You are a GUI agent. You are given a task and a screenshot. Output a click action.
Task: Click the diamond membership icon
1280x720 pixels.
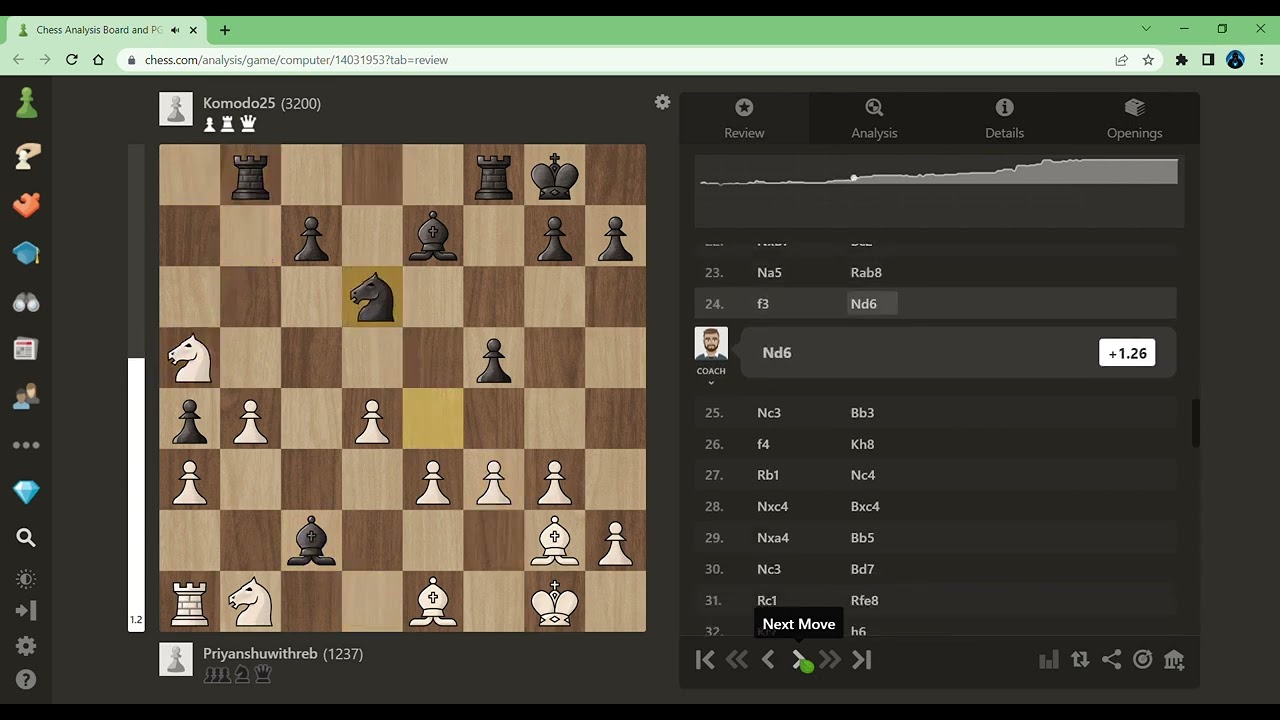26,492
